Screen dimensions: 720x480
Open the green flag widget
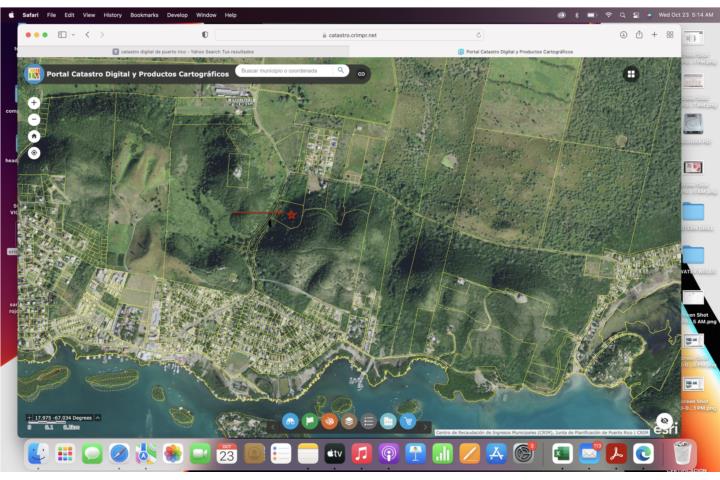(310, 422)
